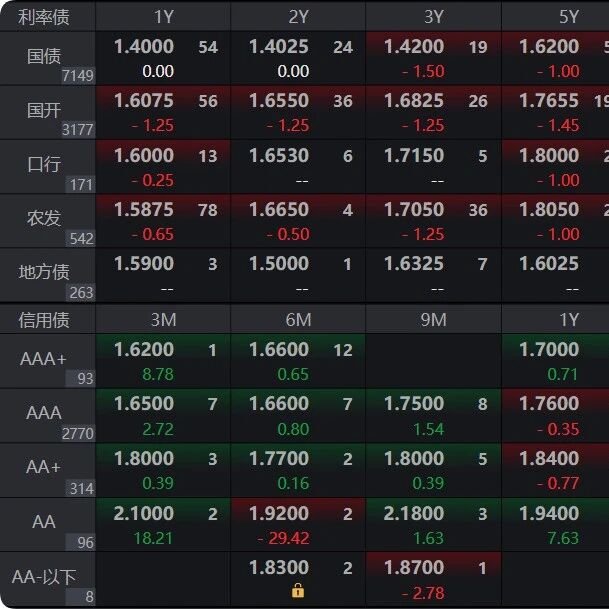Select the 9M column header
This screenshot has height=609, width=609.
433,320
